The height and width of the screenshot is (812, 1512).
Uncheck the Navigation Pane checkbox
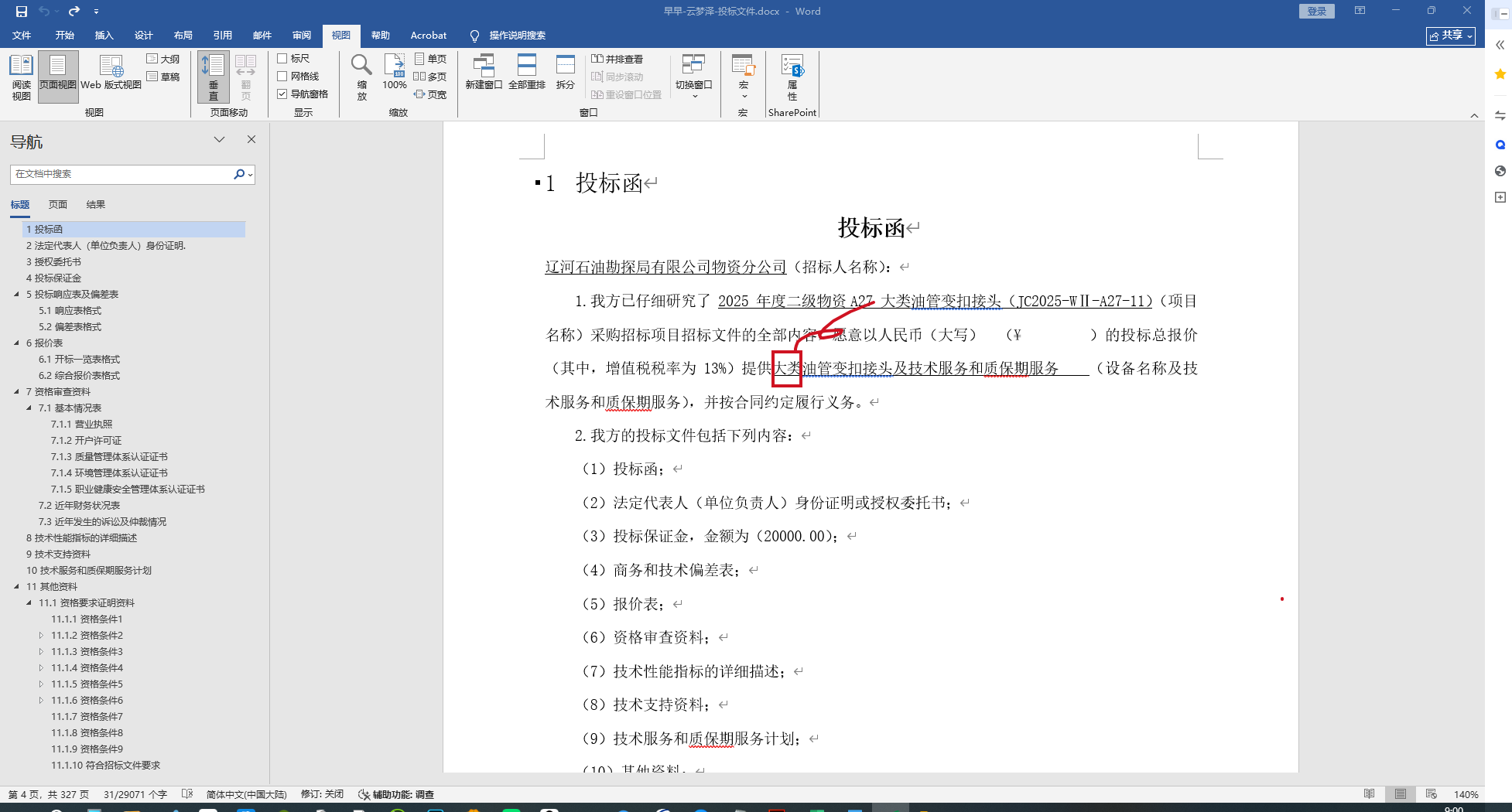click(x=282, y=94)
